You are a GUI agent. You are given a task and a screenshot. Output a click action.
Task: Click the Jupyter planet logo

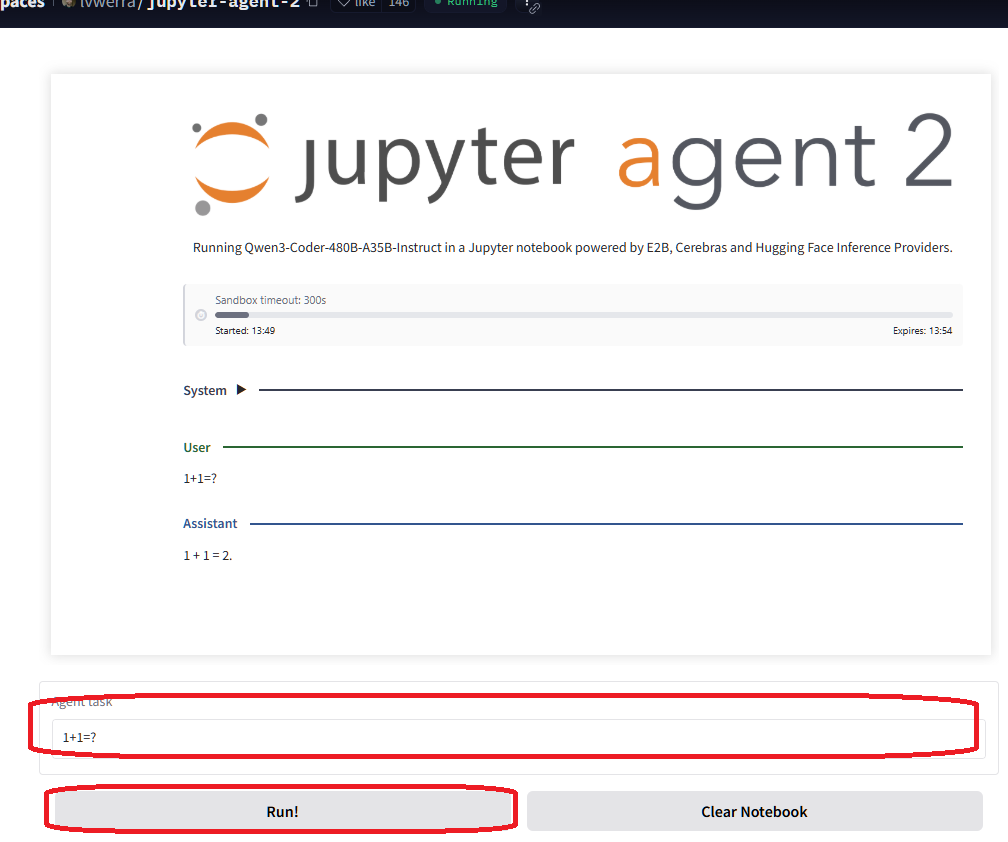click(231, 165)
